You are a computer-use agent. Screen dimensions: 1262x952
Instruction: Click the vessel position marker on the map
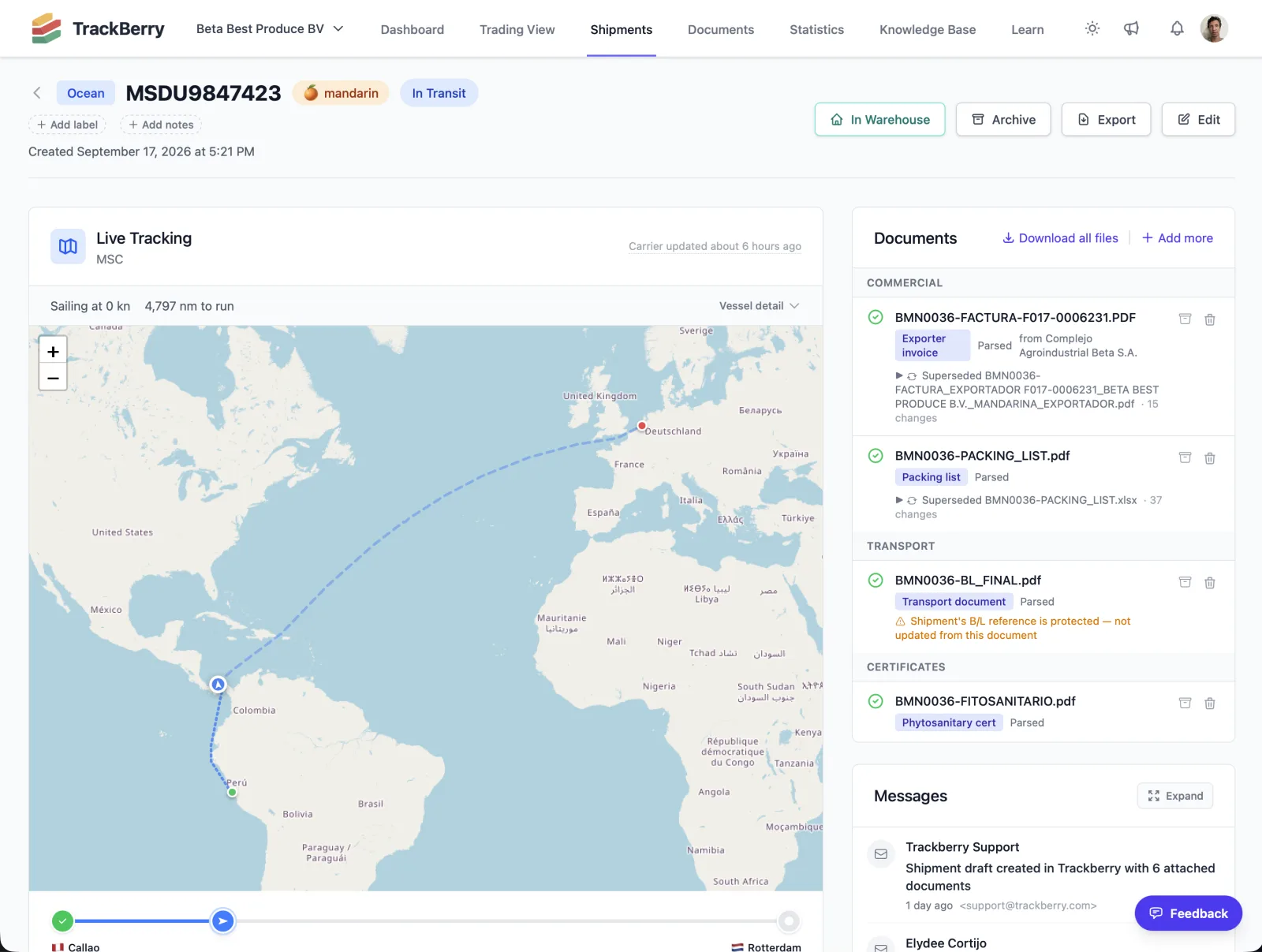click(218, 685)
